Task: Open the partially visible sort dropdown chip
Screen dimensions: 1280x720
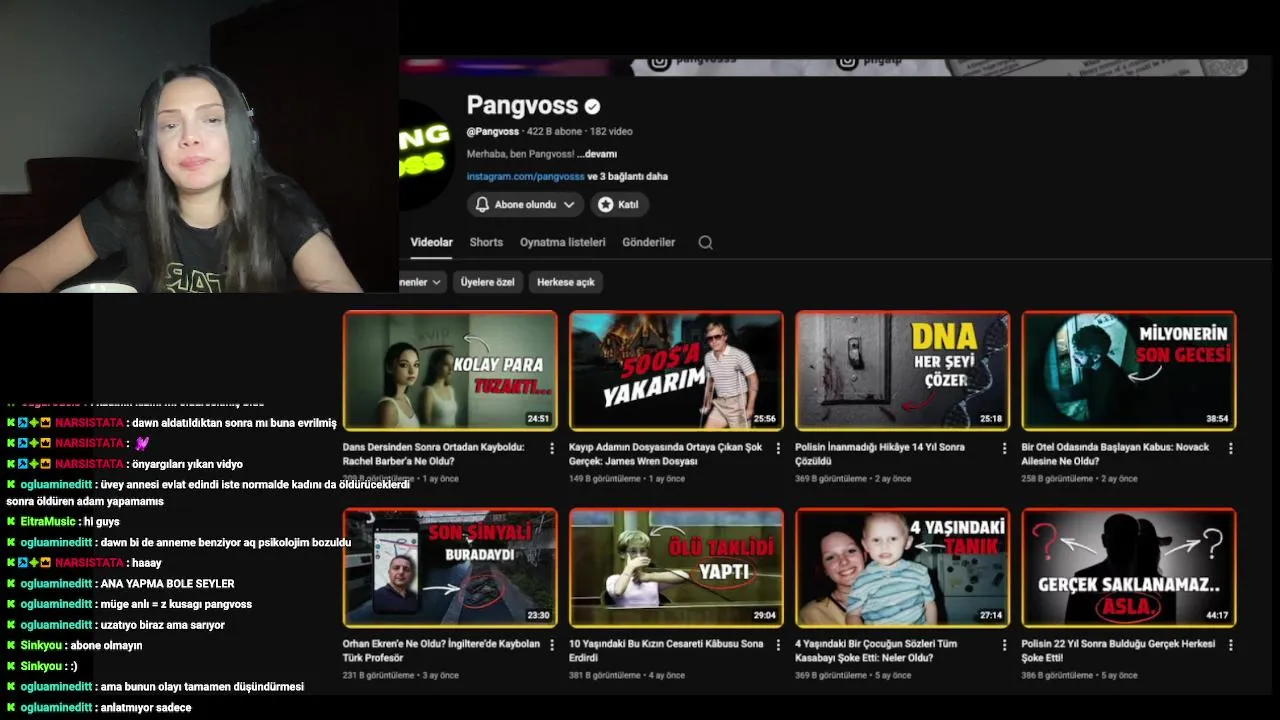Action: click(421, 282)
